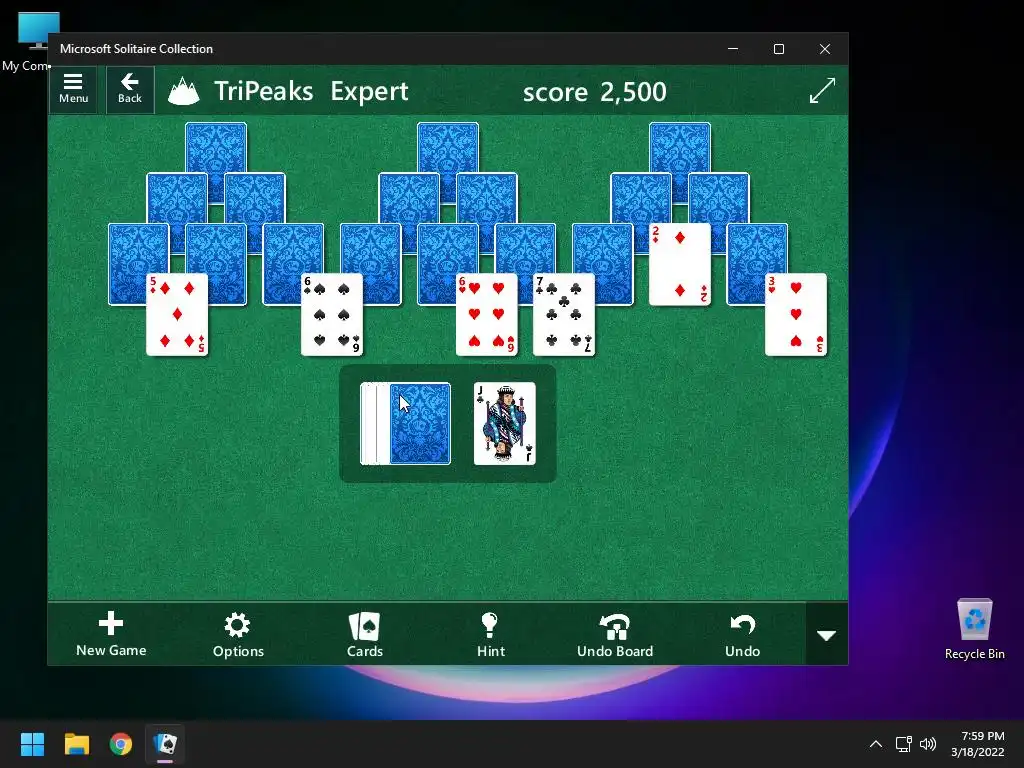Click Solitaire Collection taskbar icon
Screen dimensions: 1024x768
click(165, 744)
